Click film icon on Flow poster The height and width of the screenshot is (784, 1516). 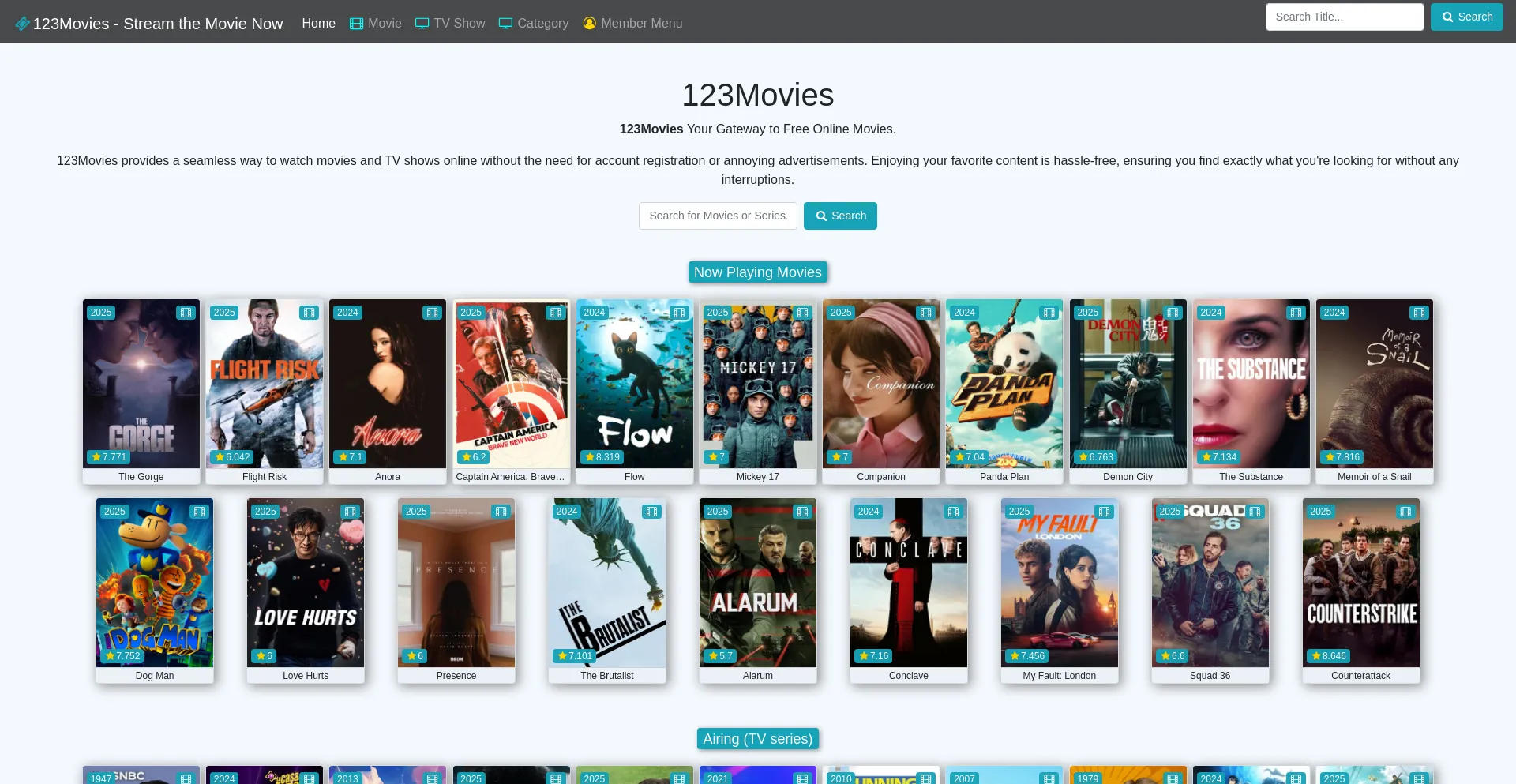click(679, 313)
